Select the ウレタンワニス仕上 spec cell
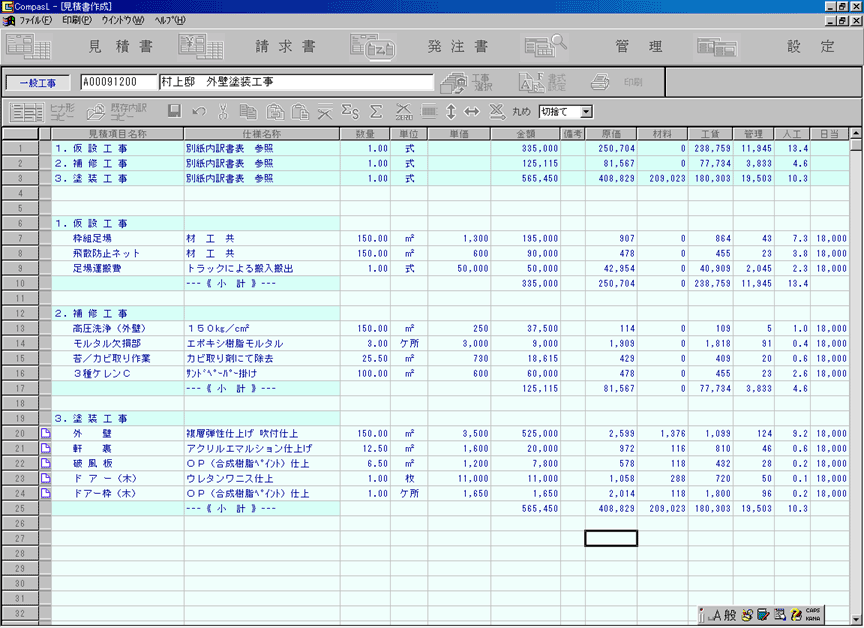The height and width of the screenshot is (628, 864). (262, 479)
